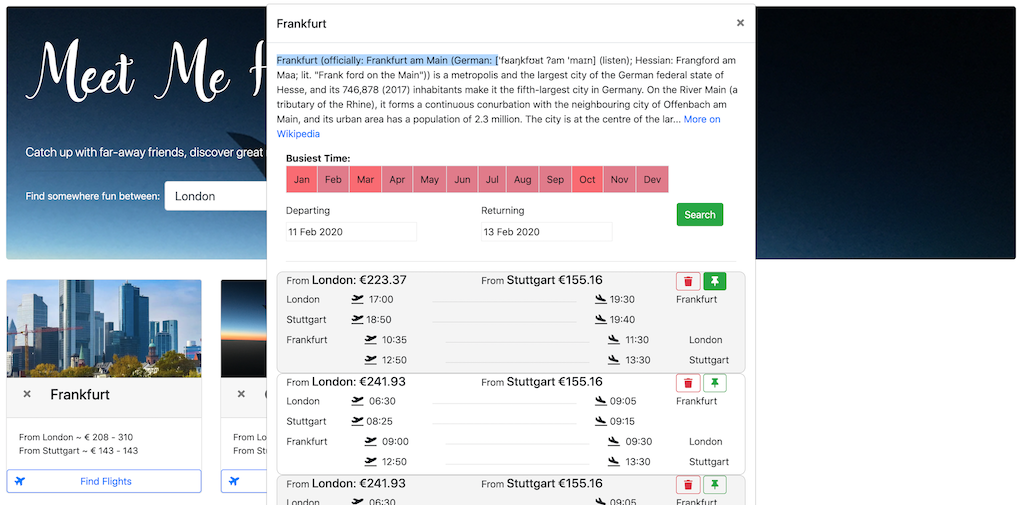
Task: Click takeoff icon next to 18:50
Action: point(357,319)
